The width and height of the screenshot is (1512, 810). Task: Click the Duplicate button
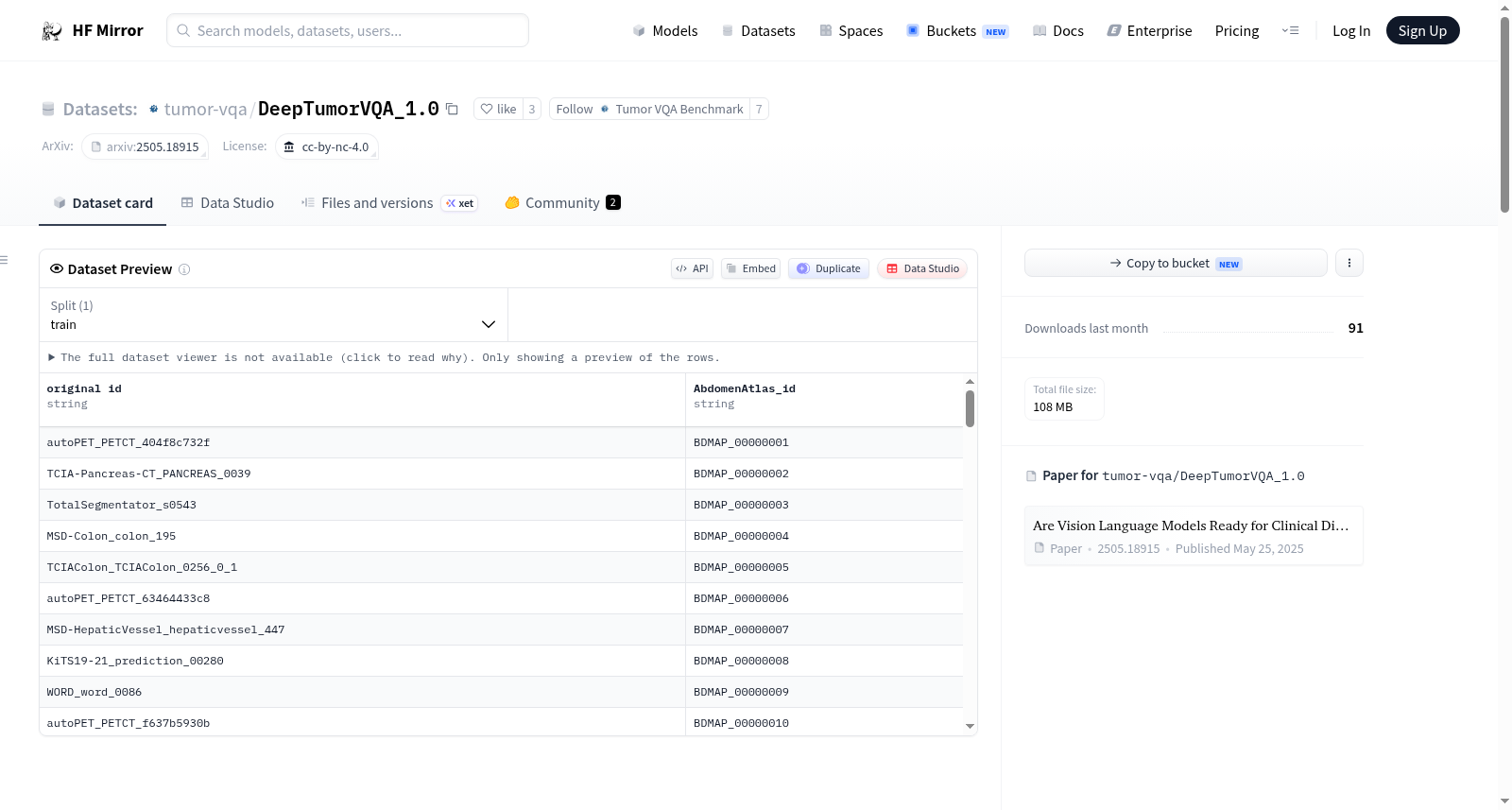829,268
